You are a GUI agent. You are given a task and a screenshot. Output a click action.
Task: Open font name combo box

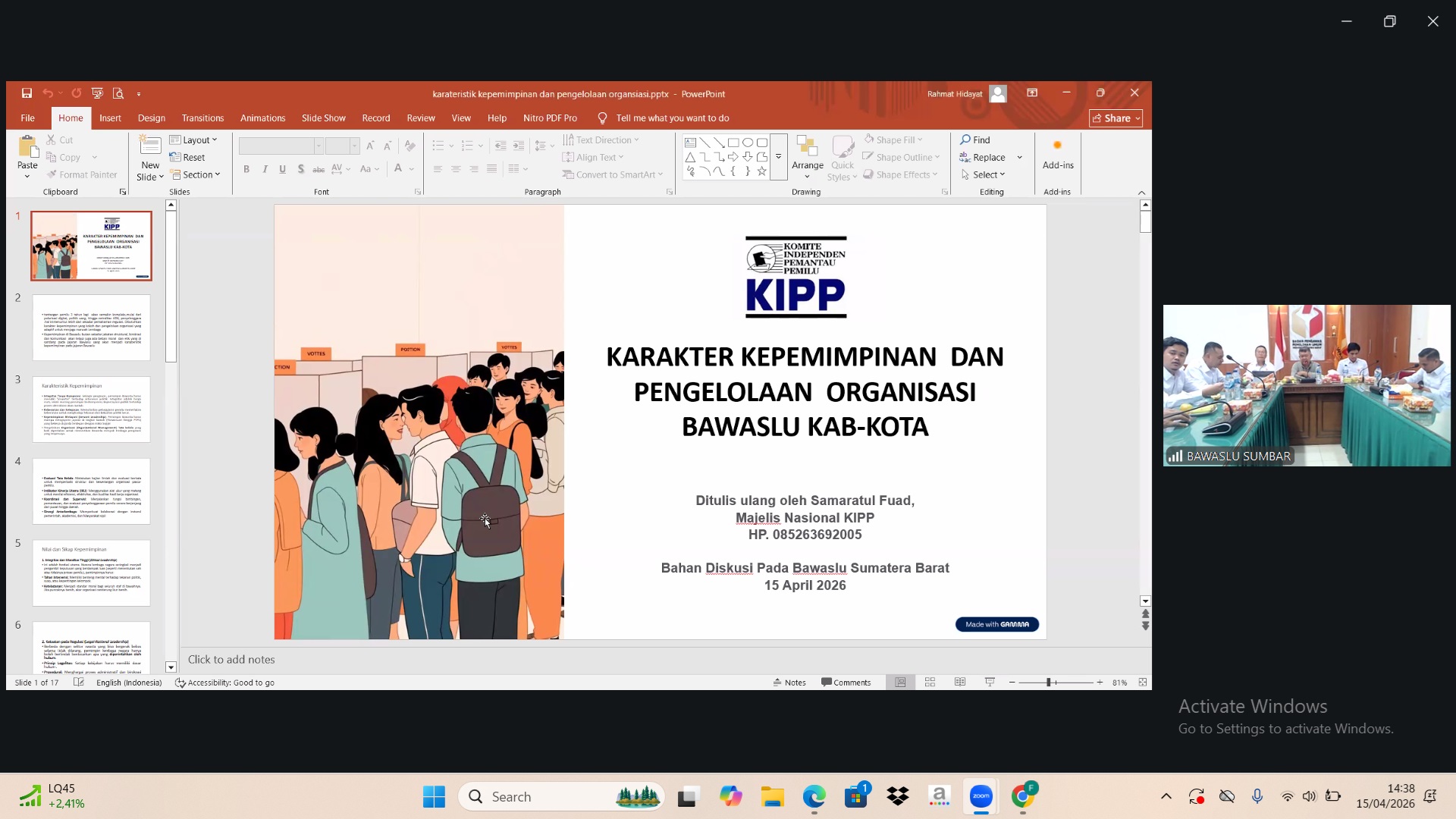(x=281, y=146)
